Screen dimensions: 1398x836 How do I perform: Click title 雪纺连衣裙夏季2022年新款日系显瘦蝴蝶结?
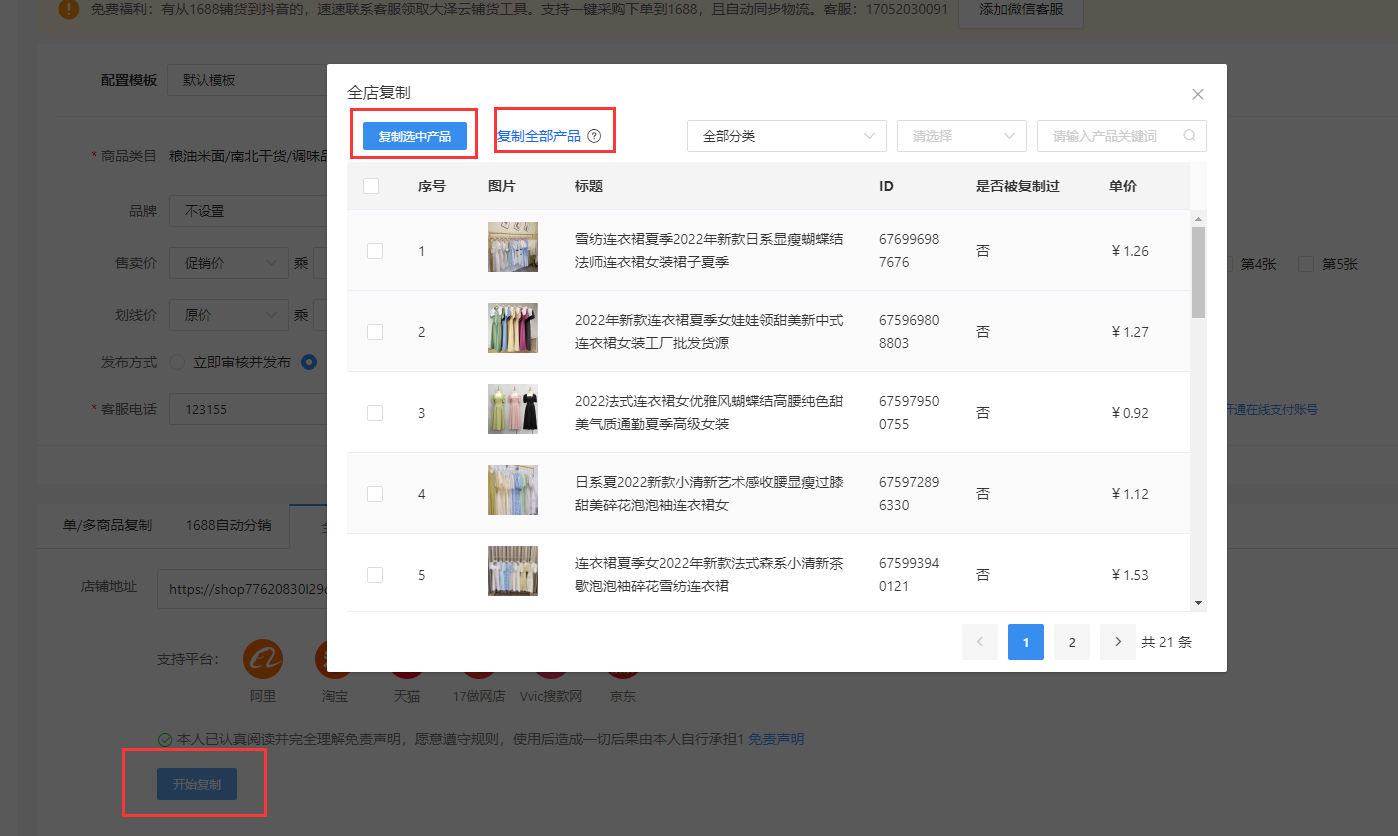709,251
